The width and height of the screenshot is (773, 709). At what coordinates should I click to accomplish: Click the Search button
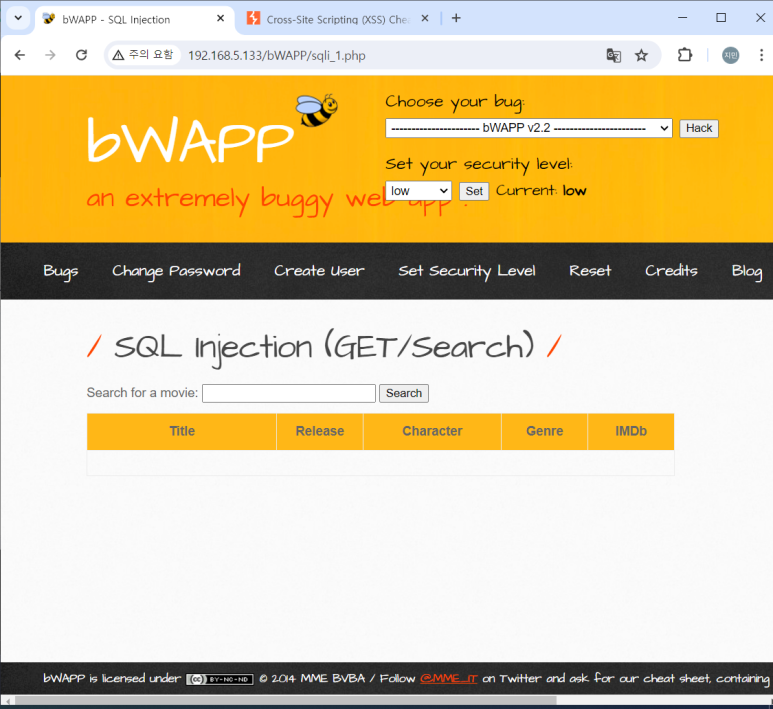click(404, 393)
